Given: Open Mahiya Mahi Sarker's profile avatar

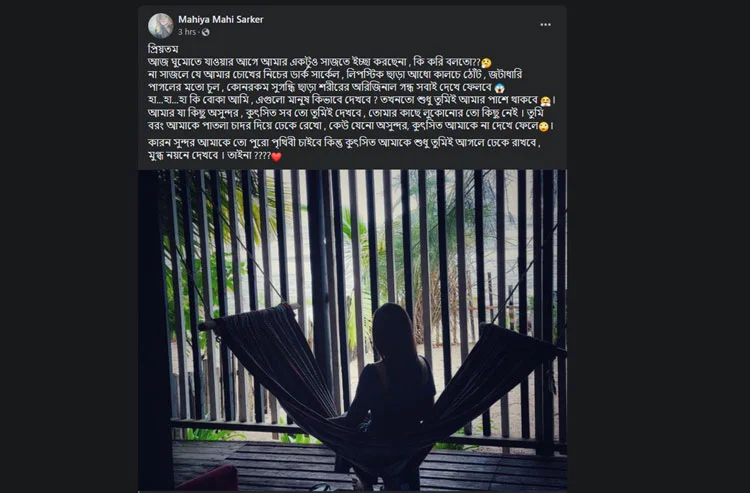Looking at the screenshot, I should pos(161,25).
